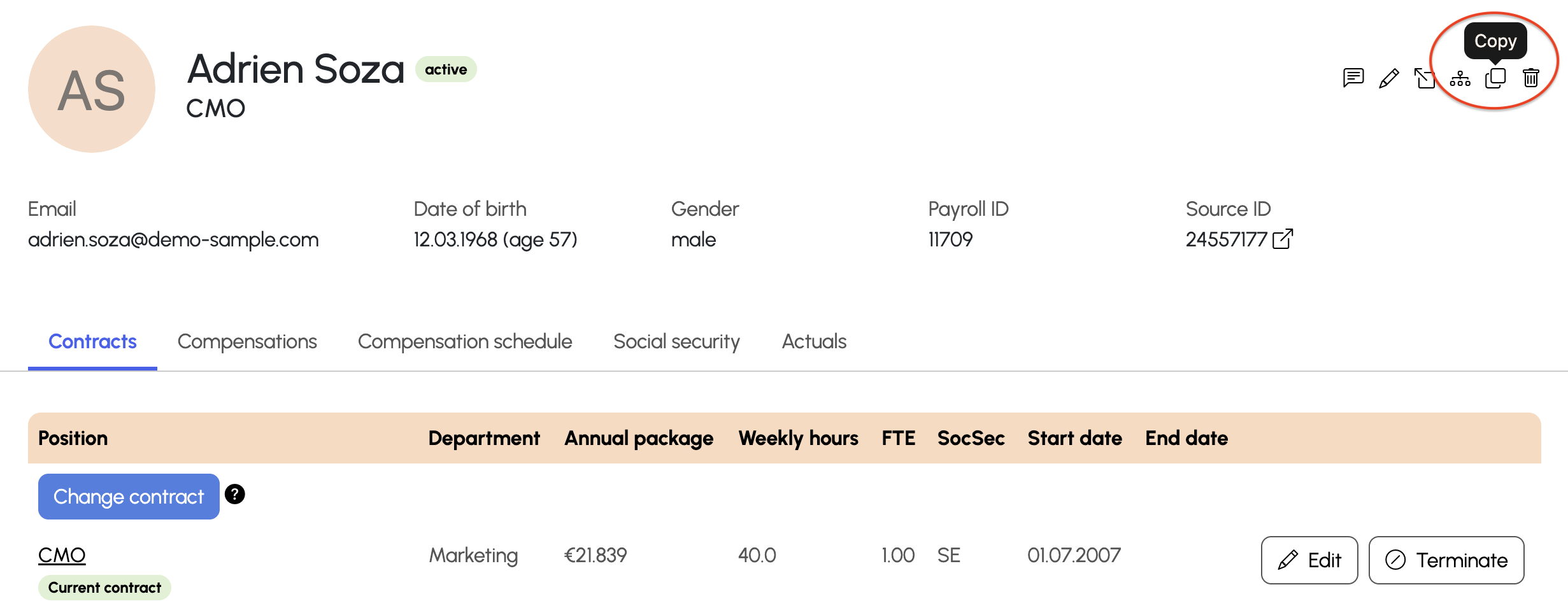Viewport: 1568px width, 615px height.
Task: Open the CMO position link
Action: [x=62, y=555]
